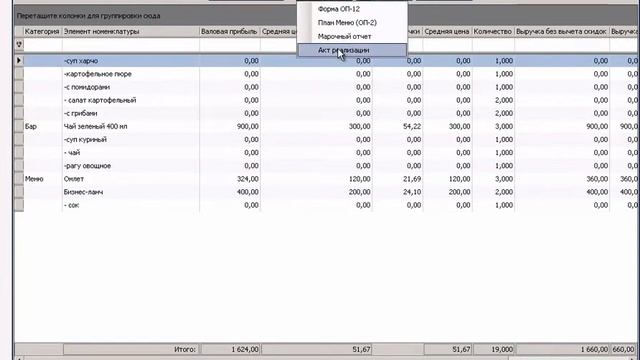The image size is (640, 360).
Task: Select 'Чай зеленый 400 мл' item
Action: 96,127
